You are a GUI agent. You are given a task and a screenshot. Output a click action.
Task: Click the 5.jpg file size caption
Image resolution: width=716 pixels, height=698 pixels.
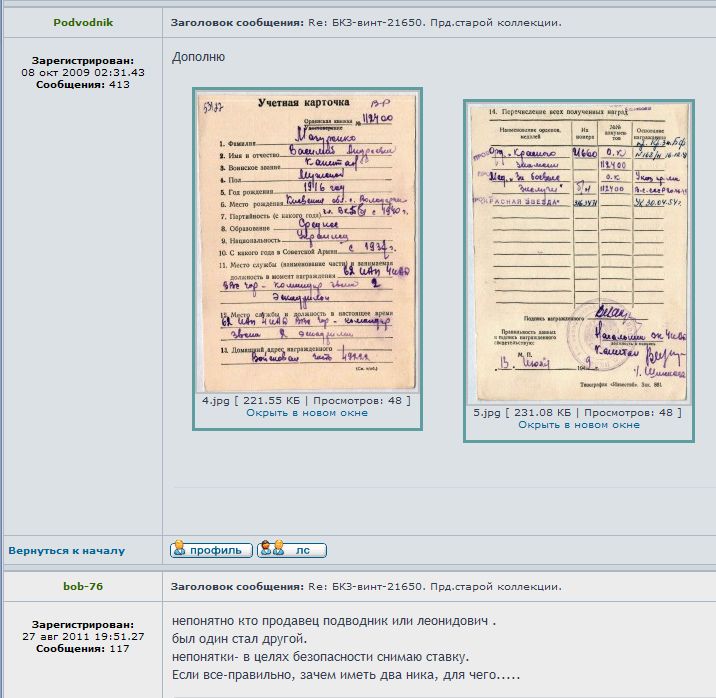[x=578, y=412]
